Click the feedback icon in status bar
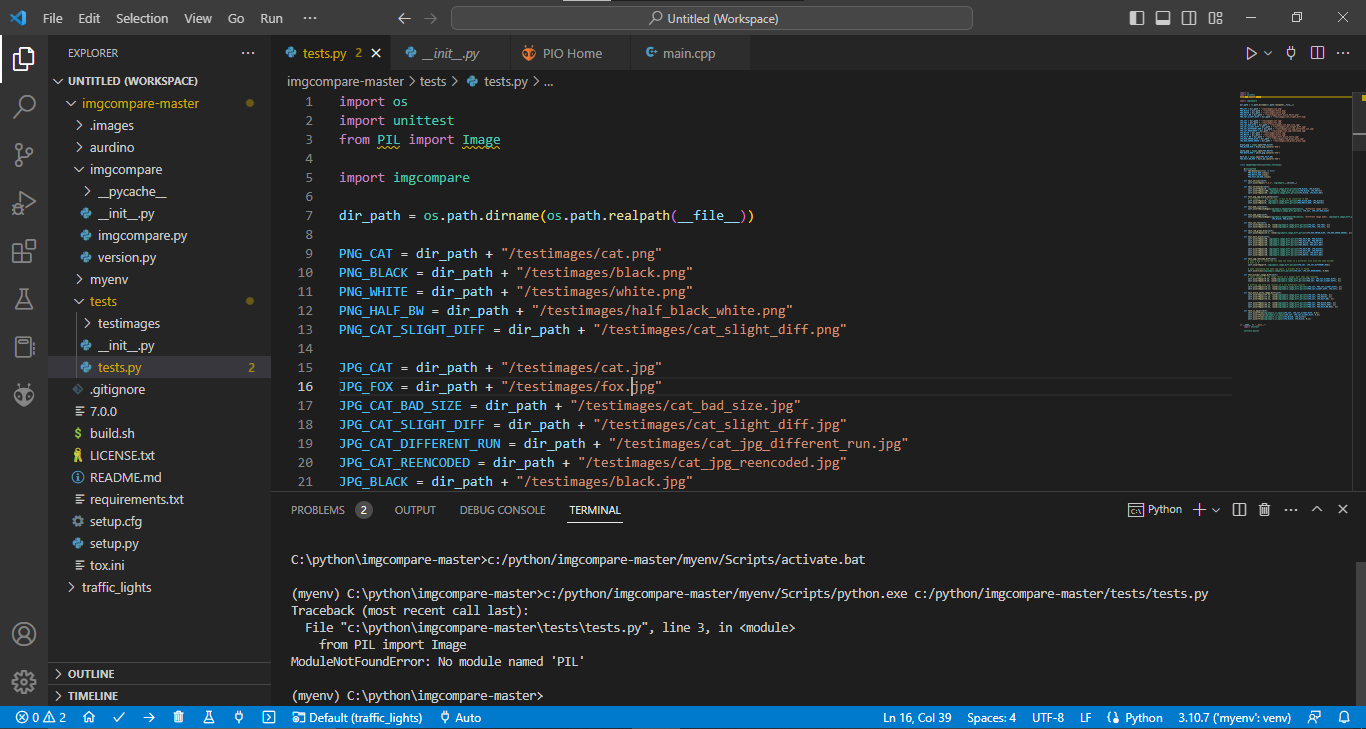 tap(1316, 717)
